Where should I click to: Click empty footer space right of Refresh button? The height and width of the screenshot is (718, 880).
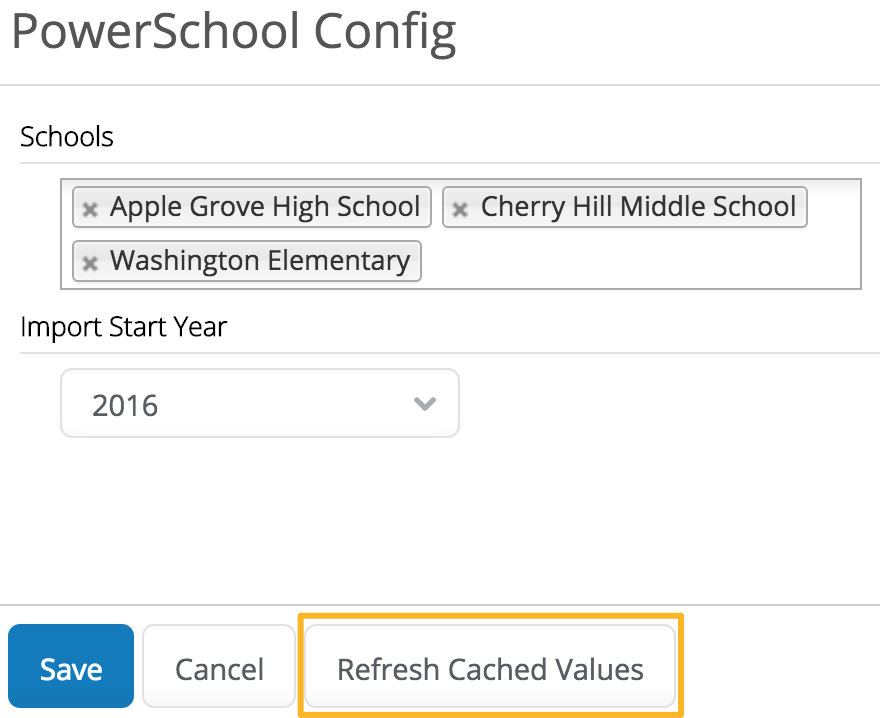point(780,665)
